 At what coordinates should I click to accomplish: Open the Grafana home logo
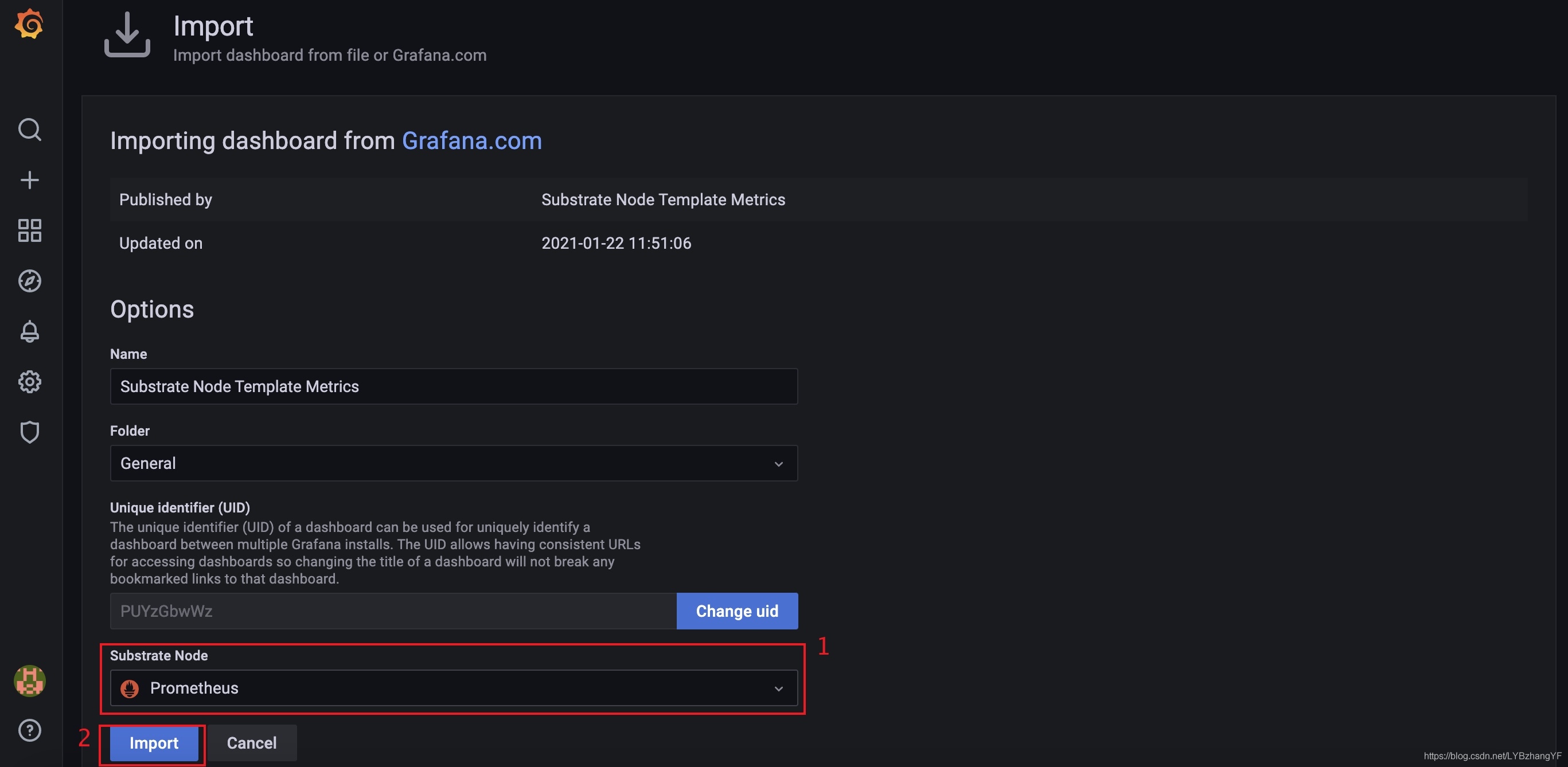[29, 24]
